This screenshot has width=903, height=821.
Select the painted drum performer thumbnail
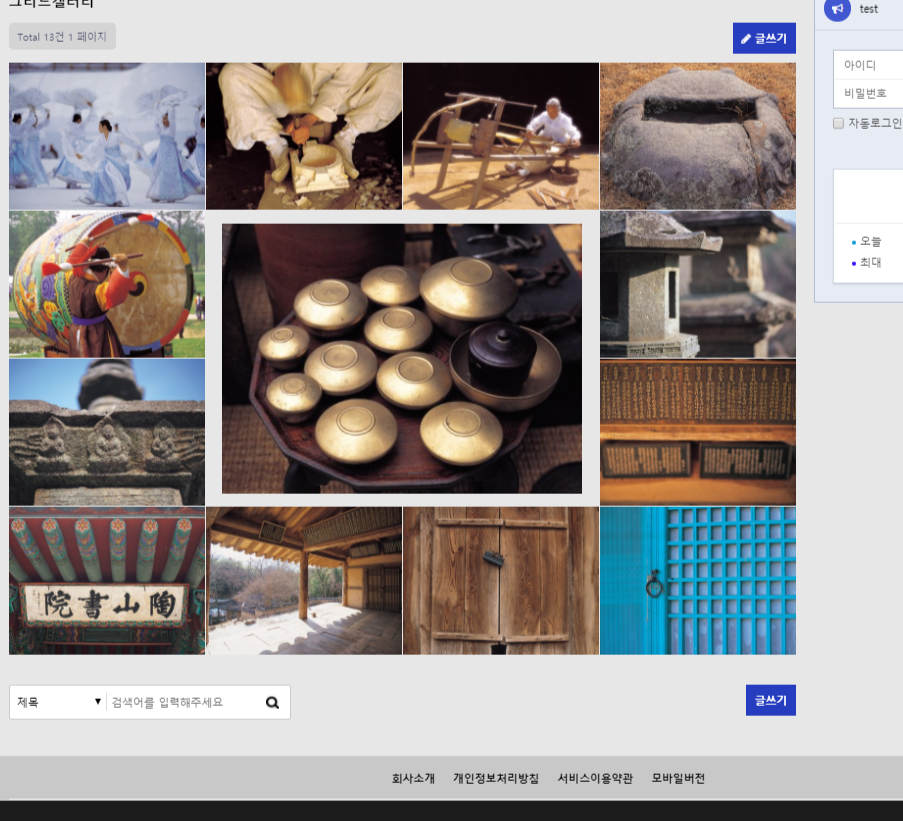point(107,284)
